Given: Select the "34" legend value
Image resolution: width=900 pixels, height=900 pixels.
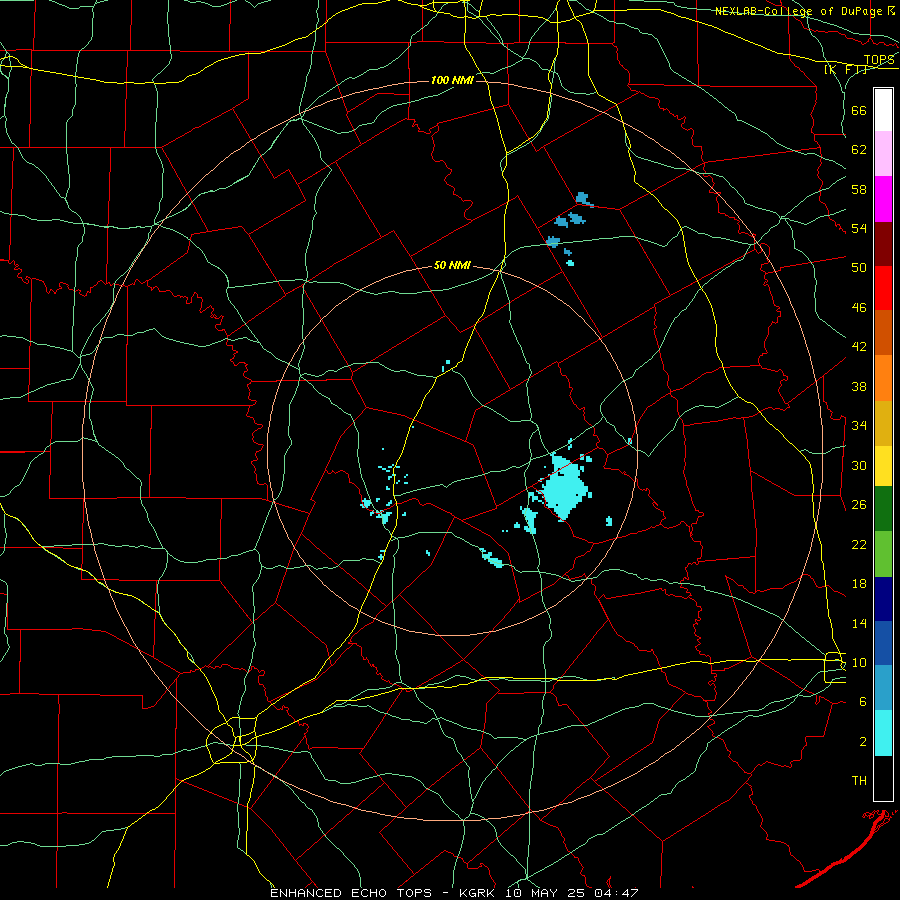Looking at the screenshot, I should click(x=859, y=425).
